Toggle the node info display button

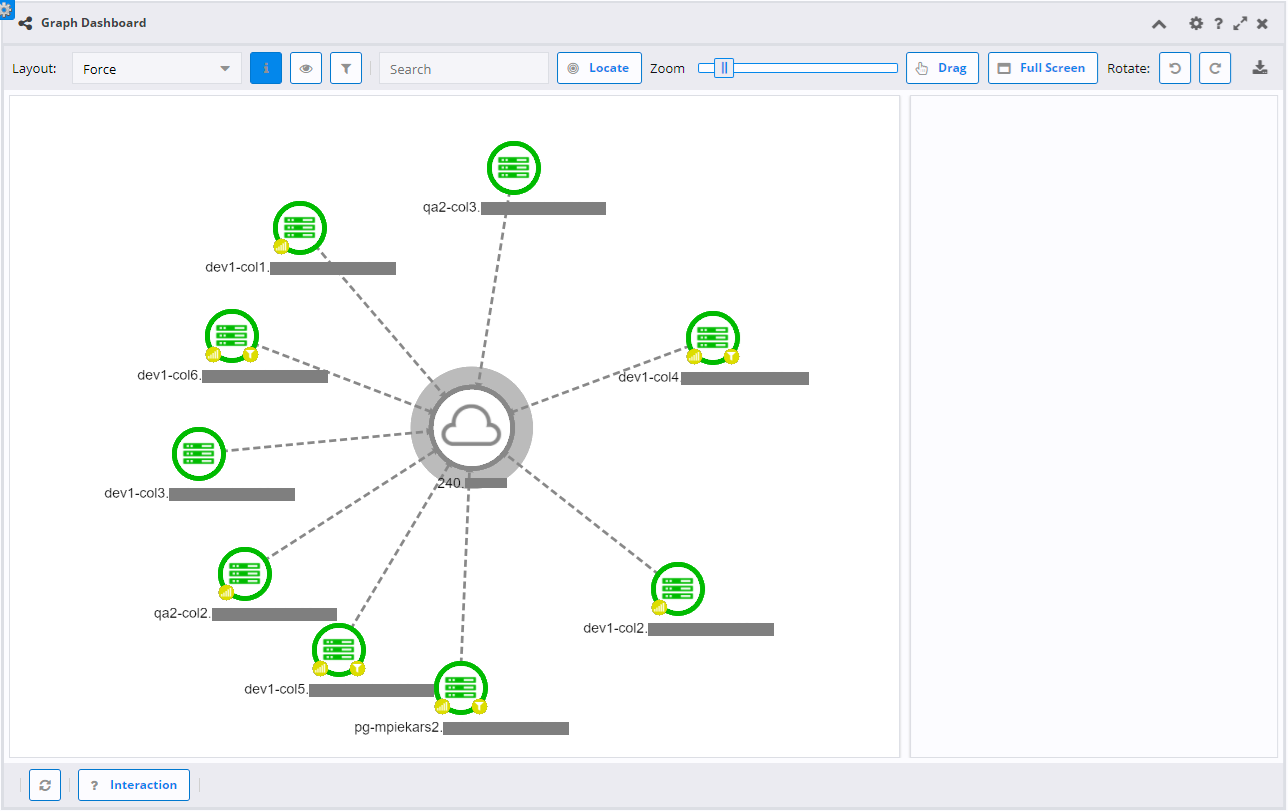[x=265, y=68]
